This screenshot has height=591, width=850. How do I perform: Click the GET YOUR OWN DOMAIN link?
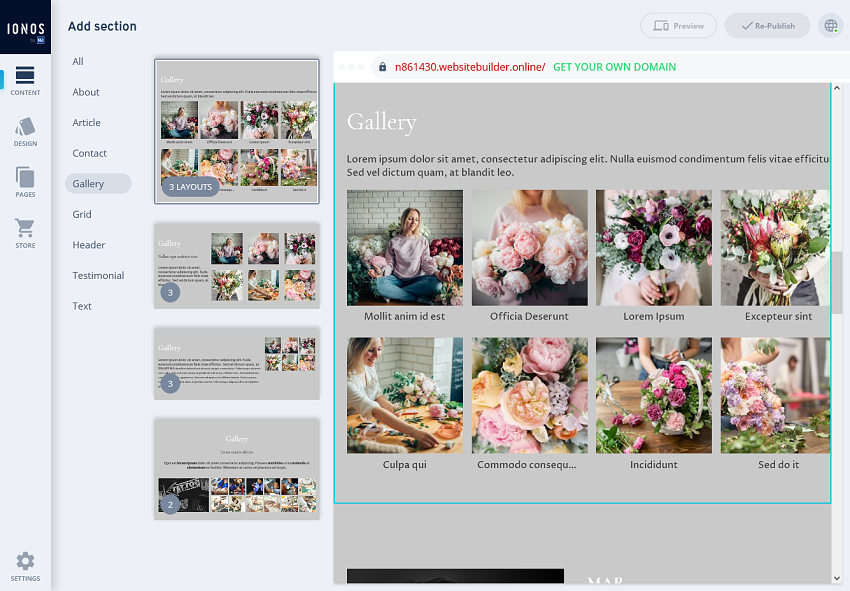[614, 67]
